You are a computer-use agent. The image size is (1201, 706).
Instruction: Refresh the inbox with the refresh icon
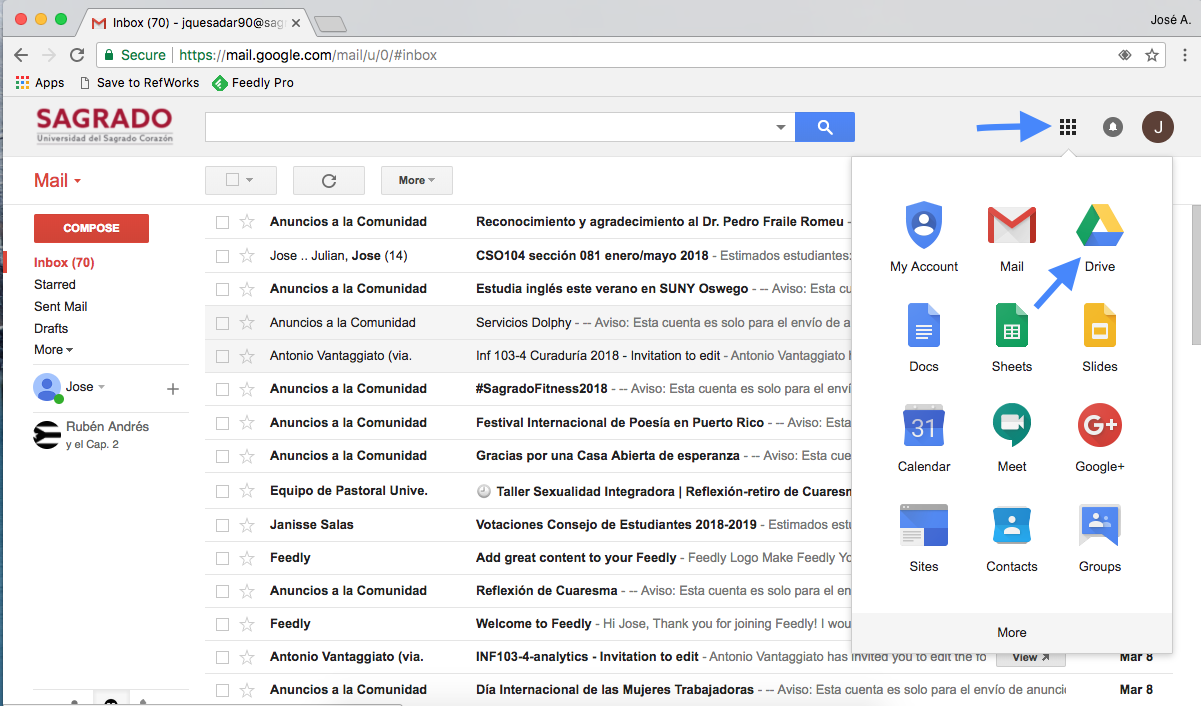pyautogui.click(x=329, y=181)
